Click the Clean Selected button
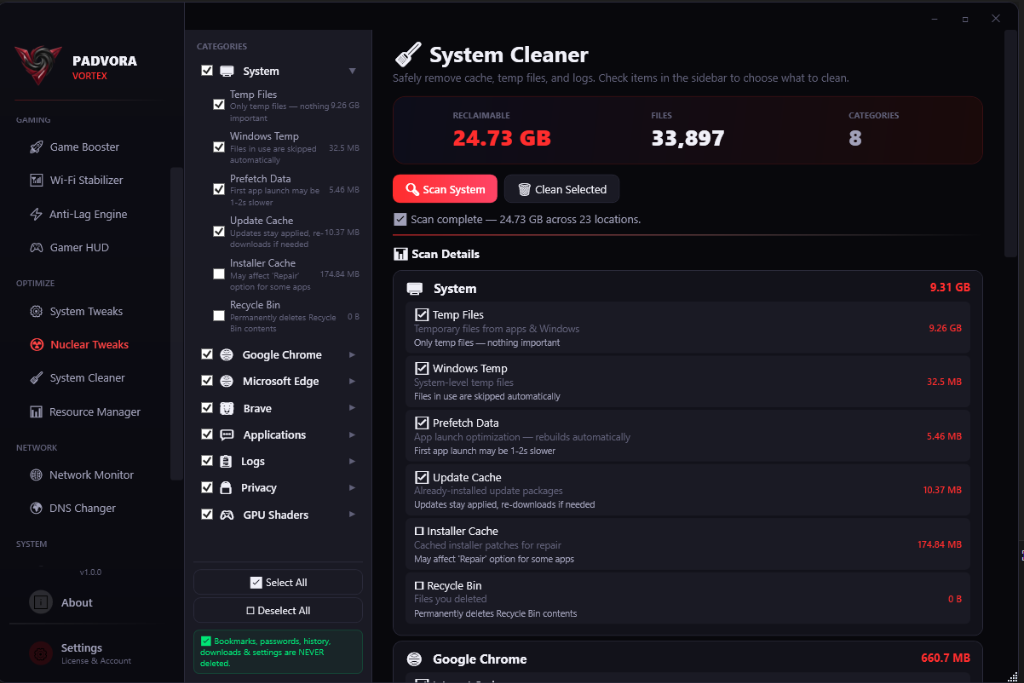The width and height of the screenshot is (1024, 683). [x=562, y=189]
